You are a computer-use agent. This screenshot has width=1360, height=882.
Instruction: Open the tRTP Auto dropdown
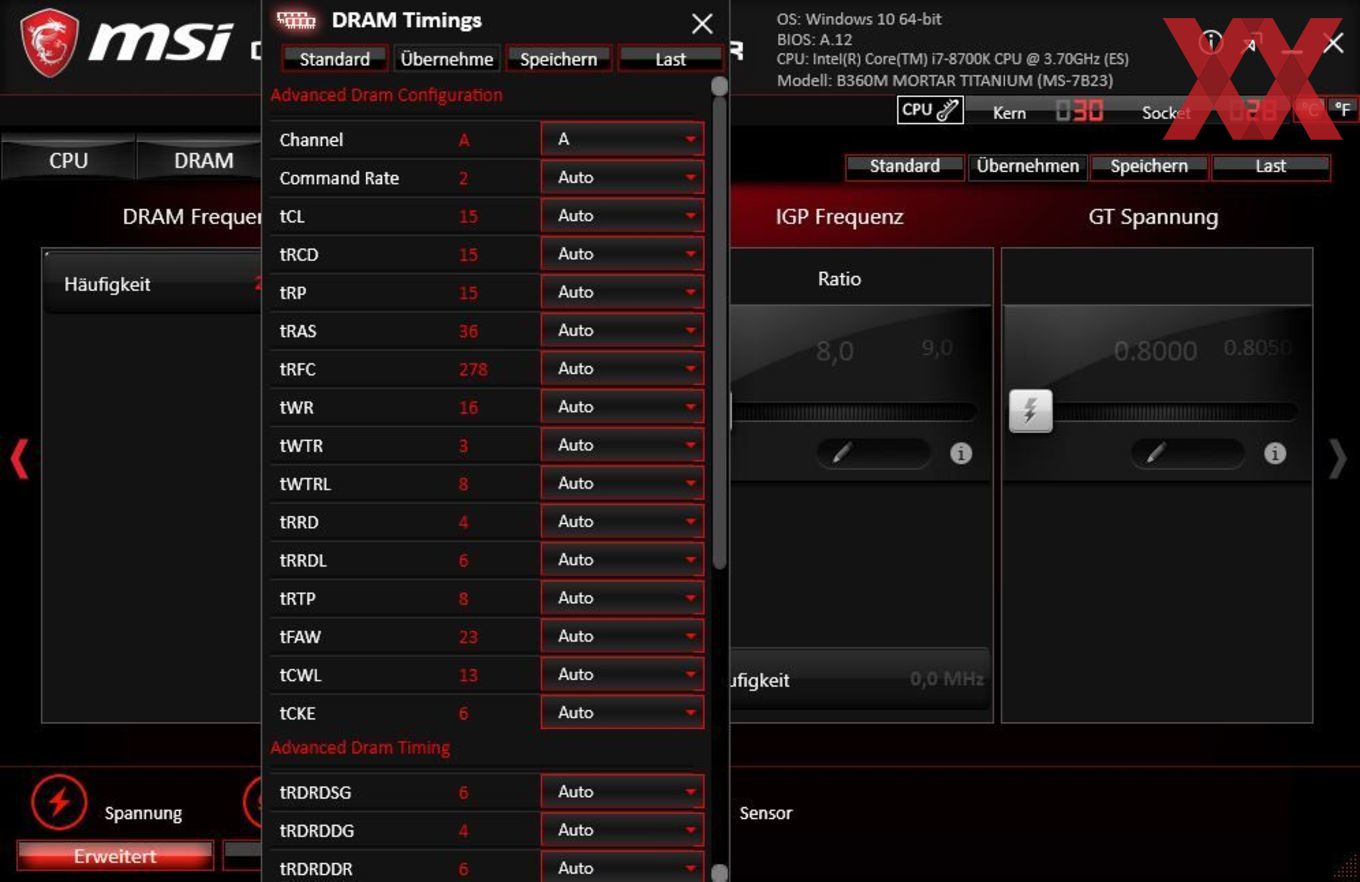tap(622, 597)
